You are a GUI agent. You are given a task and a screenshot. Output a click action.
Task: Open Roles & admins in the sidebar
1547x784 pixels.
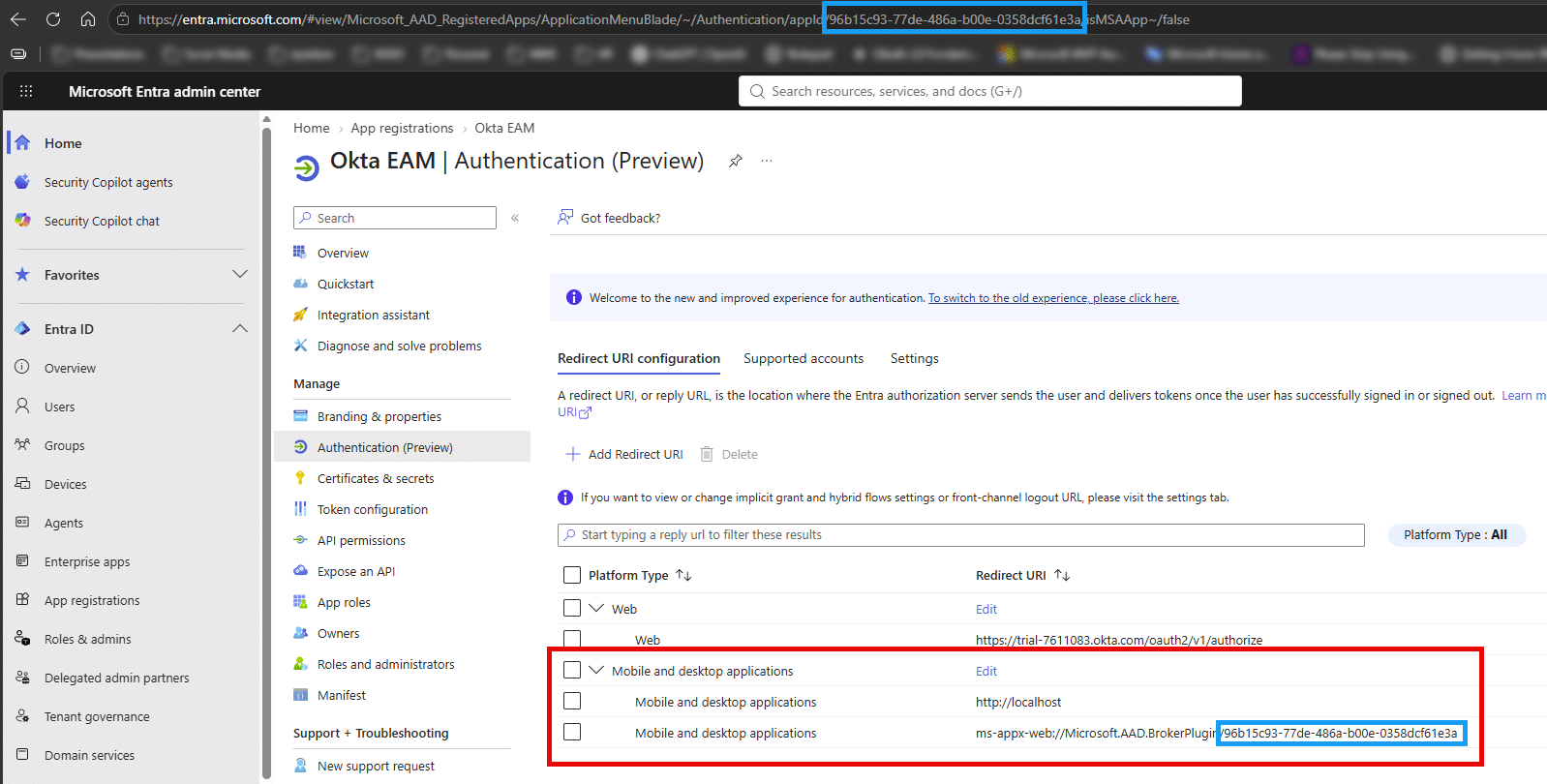click(x=88, y=639)
